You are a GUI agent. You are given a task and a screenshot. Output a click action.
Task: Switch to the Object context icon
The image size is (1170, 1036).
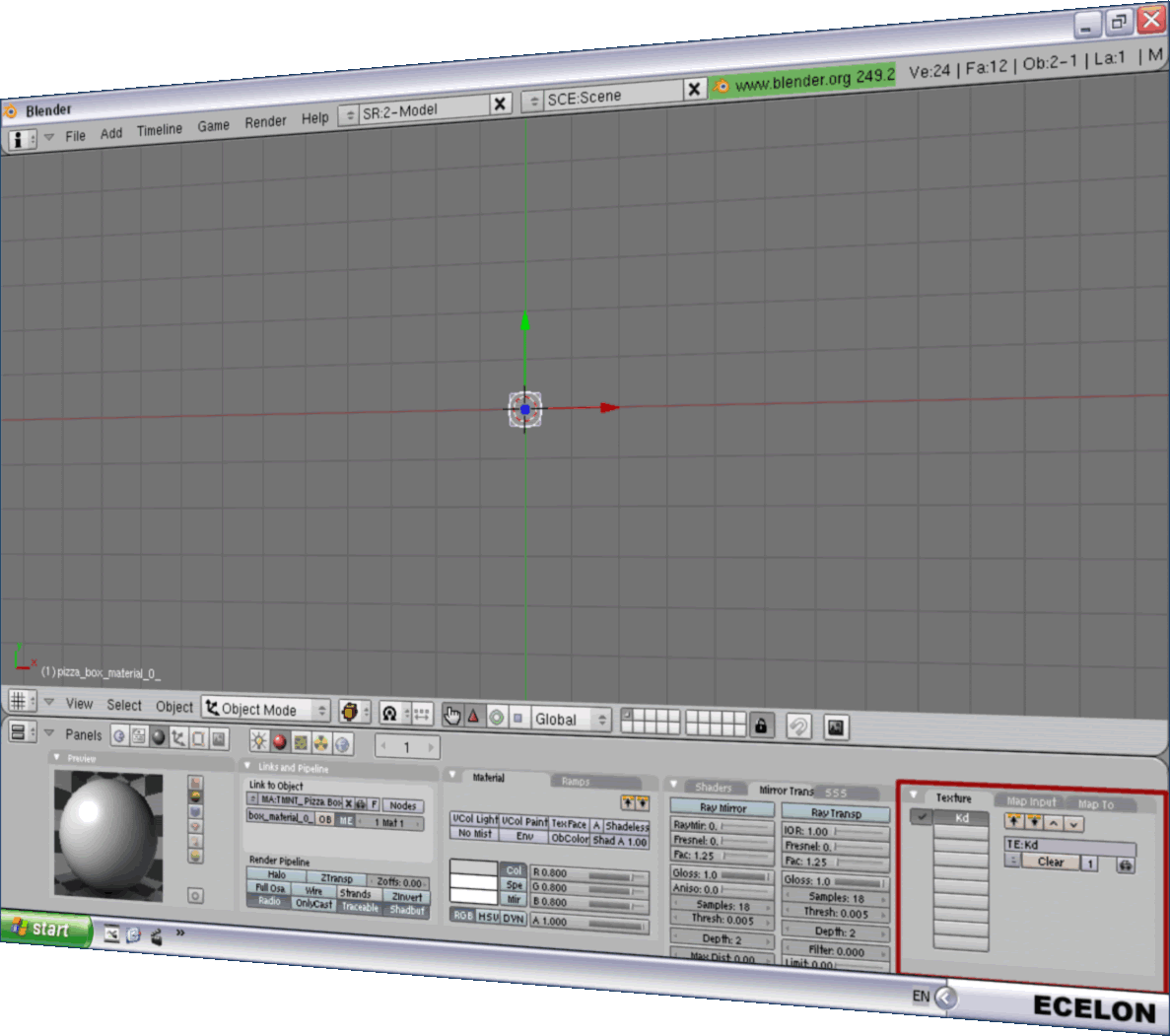[x=178, y=738]
